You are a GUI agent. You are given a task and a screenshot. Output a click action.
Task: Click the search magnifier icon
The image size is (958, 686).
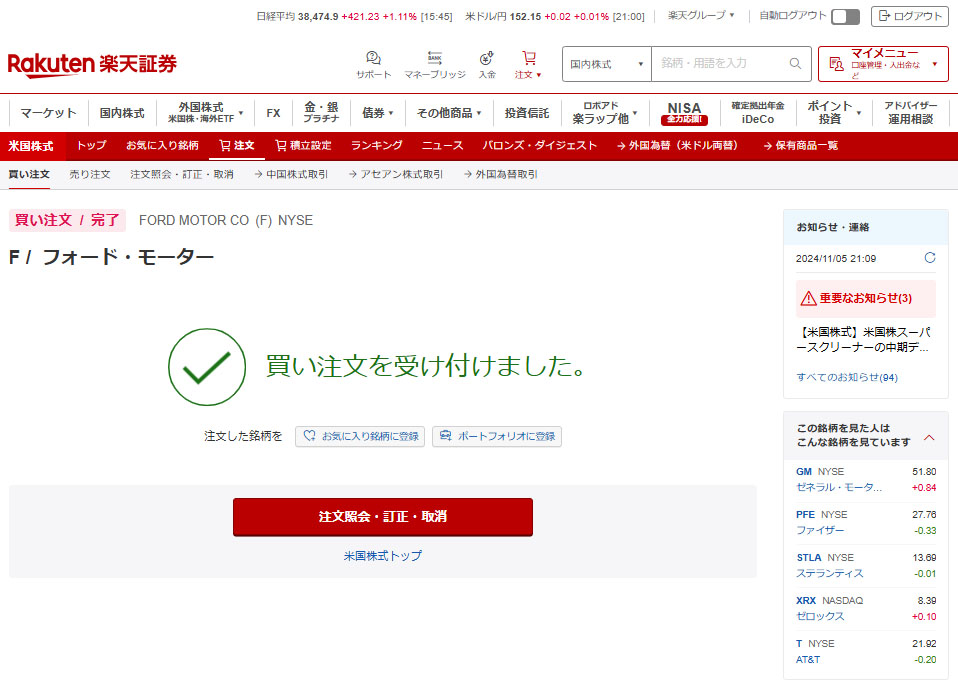795,64
